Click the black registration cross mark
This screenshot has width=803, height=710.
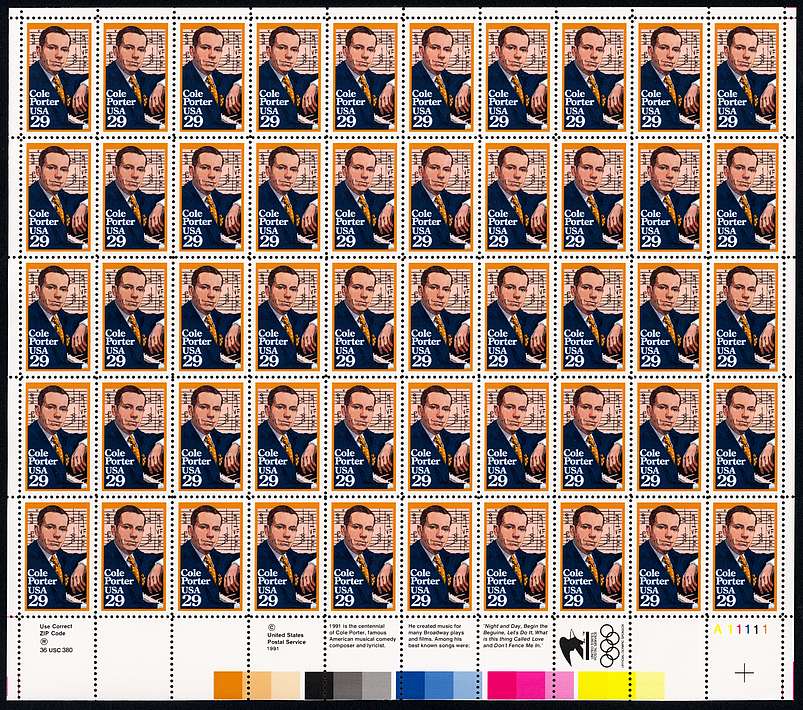[744, 672]
